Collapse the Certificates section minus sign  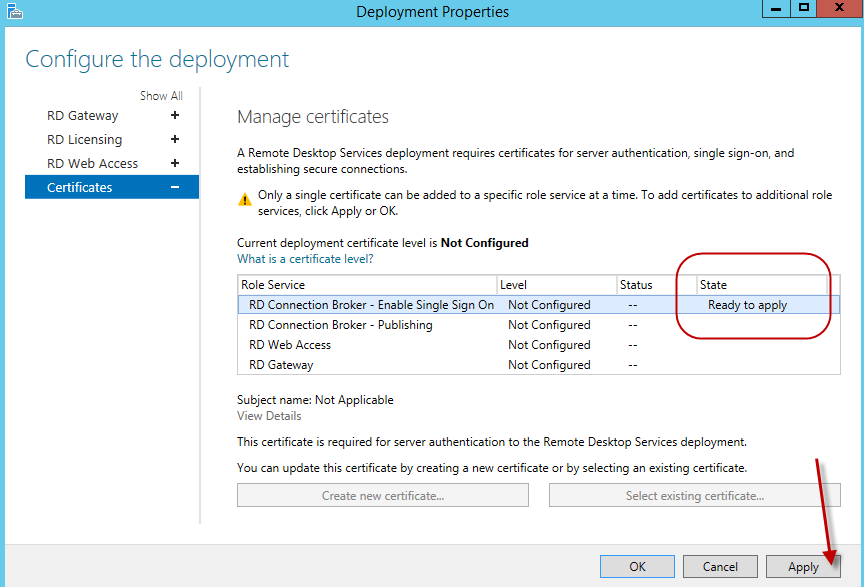(175, 188)
